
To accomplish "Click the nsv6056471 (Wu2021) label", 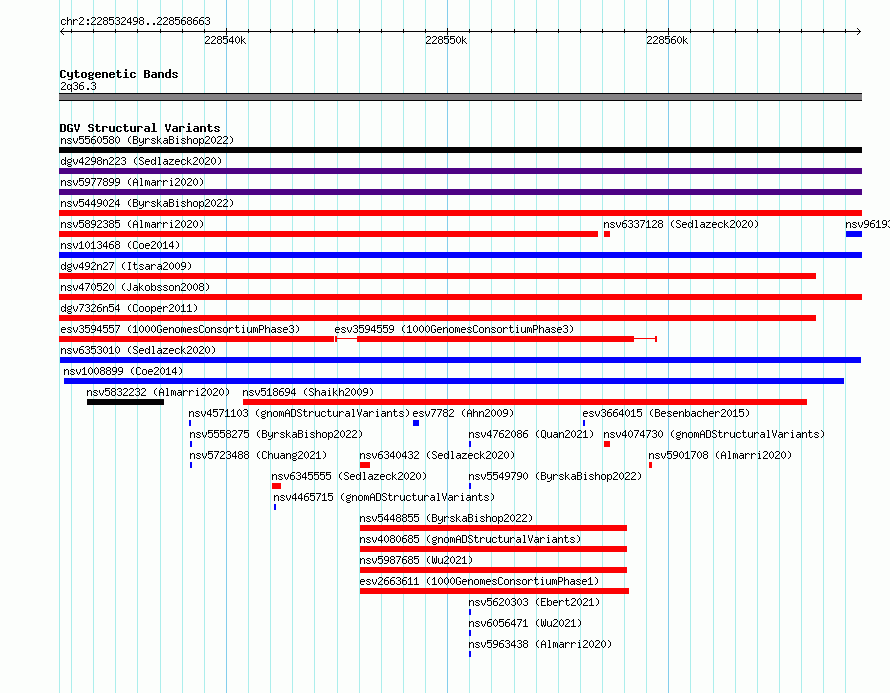I will pyautogui.click(x=525, y=623).
